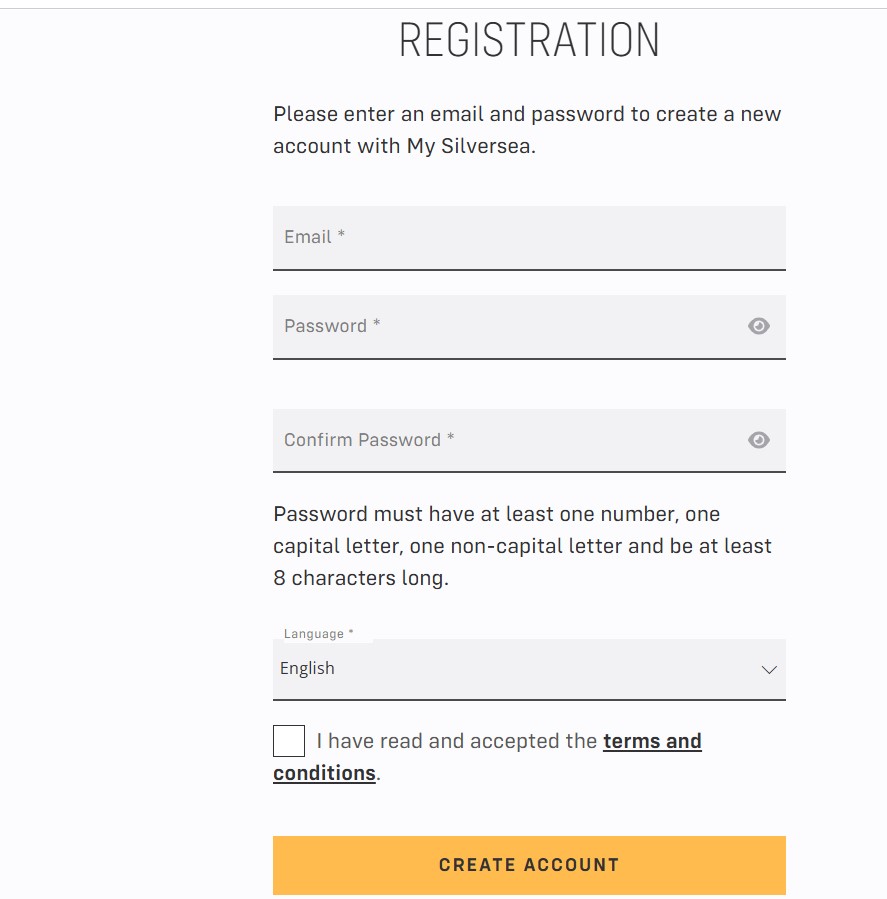887x899 pixels.
Task: Click the "Email *" placeholder label
Action: click(x=314, y=237)
